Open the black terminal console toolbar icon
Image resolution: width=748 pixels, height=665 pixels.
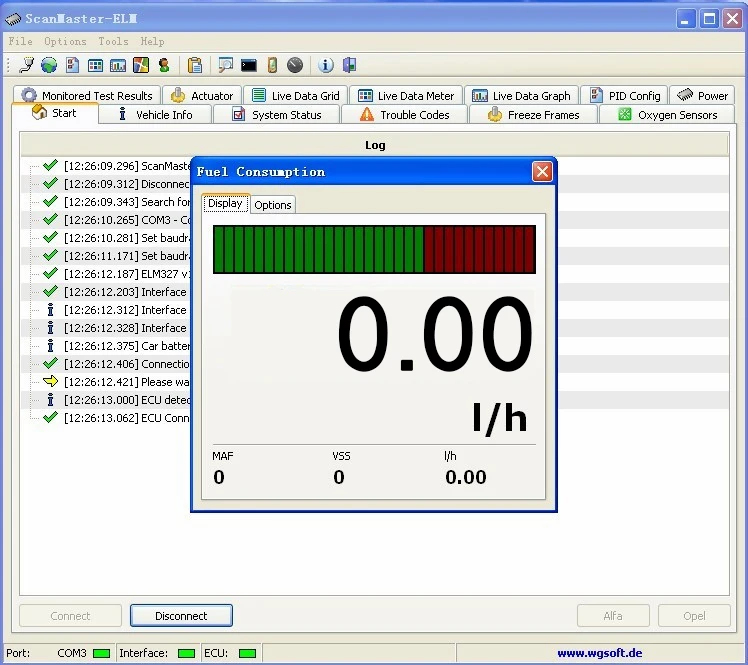pyautogui.click(x=249, y=65)
